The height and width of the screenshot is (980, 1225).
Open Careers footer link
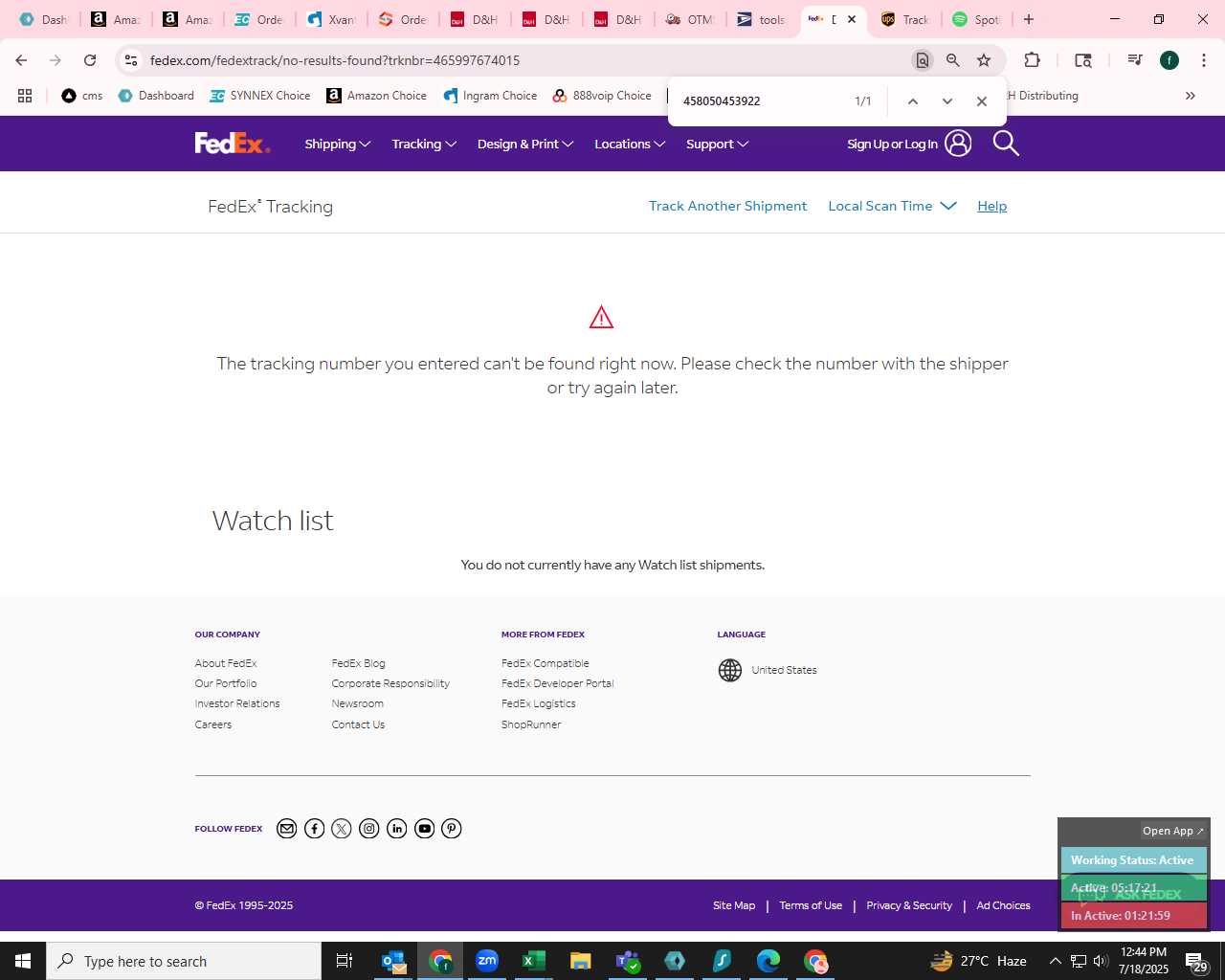pyautogui.click(x=213, y=724)
